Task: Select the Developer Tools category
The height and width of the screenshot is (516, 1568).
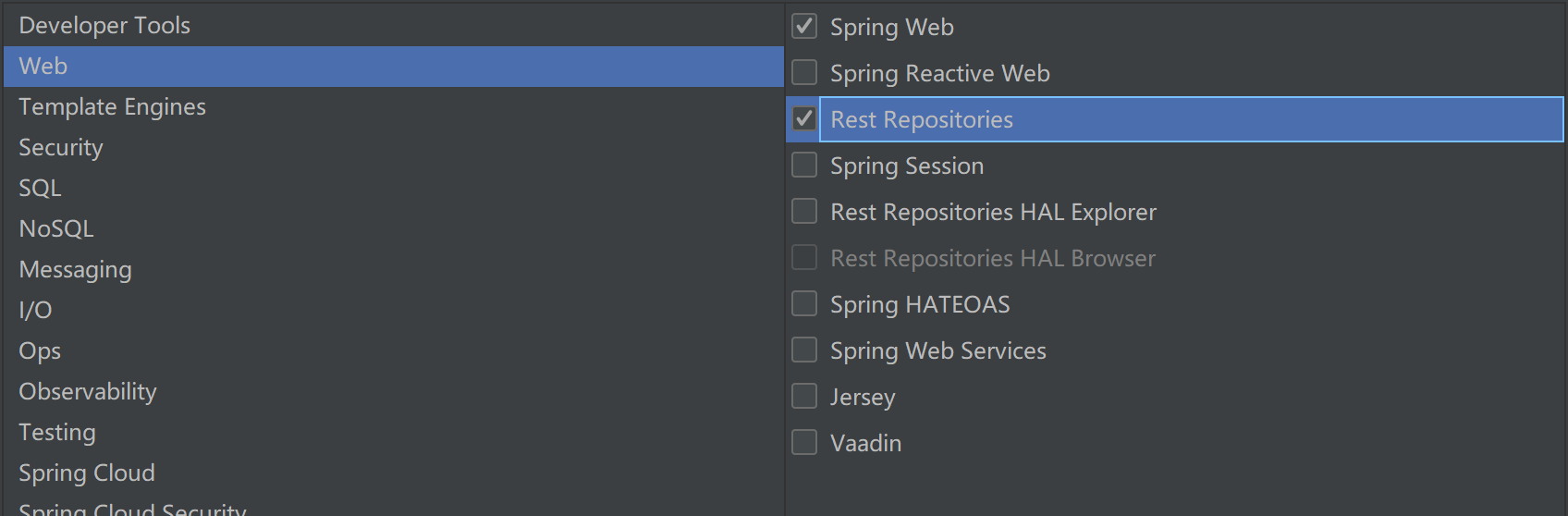Action: [x=104, y=26]
